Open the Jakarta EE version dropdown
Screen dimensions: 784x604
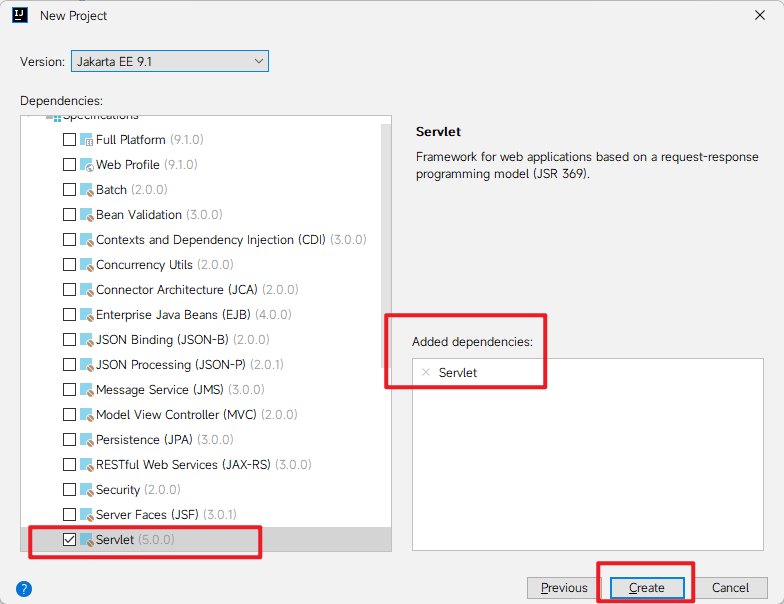click(x=170, y=62)
